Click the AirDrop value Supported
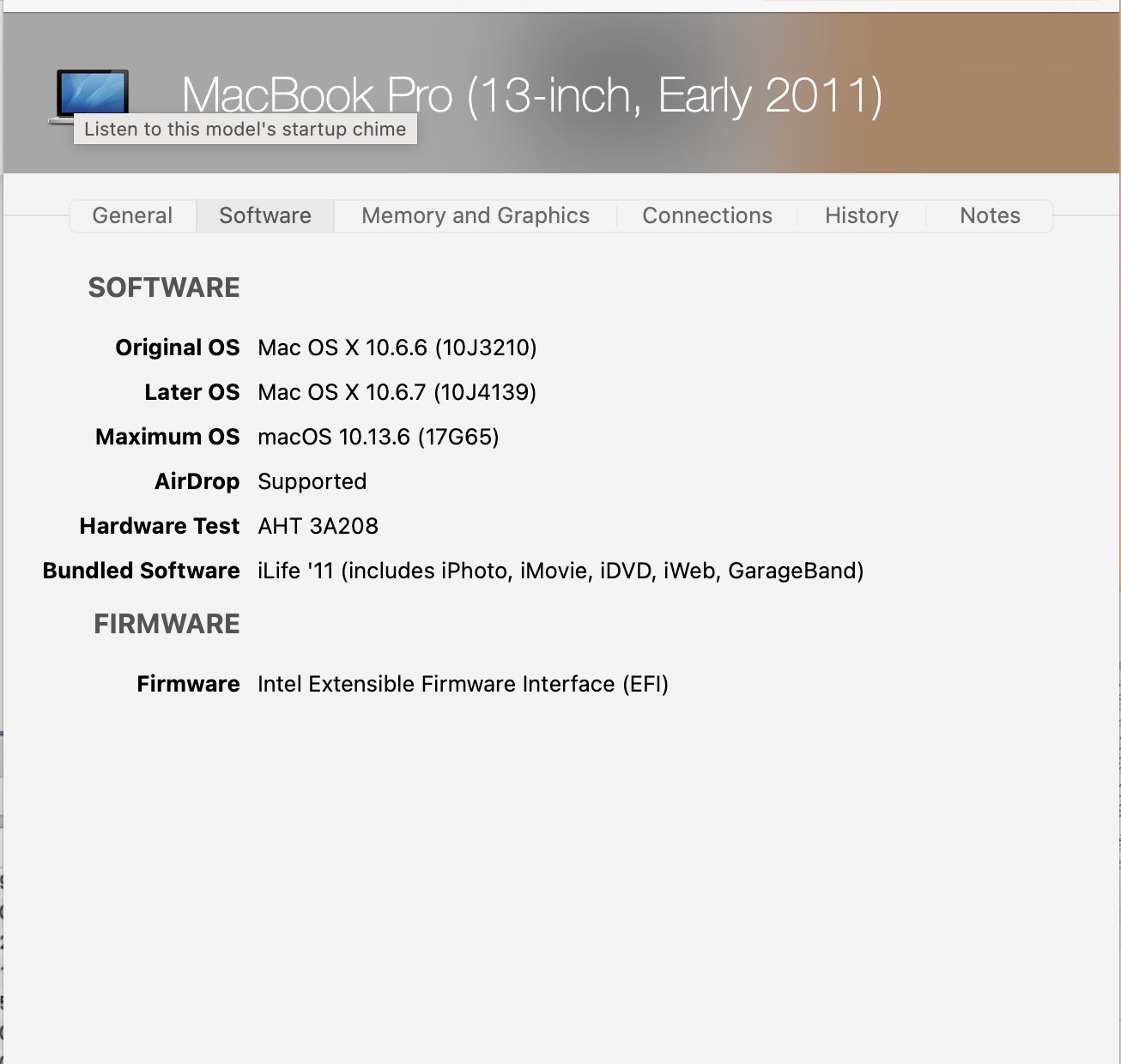Screen dimensions: 1121x1064 tap(312, 481)
